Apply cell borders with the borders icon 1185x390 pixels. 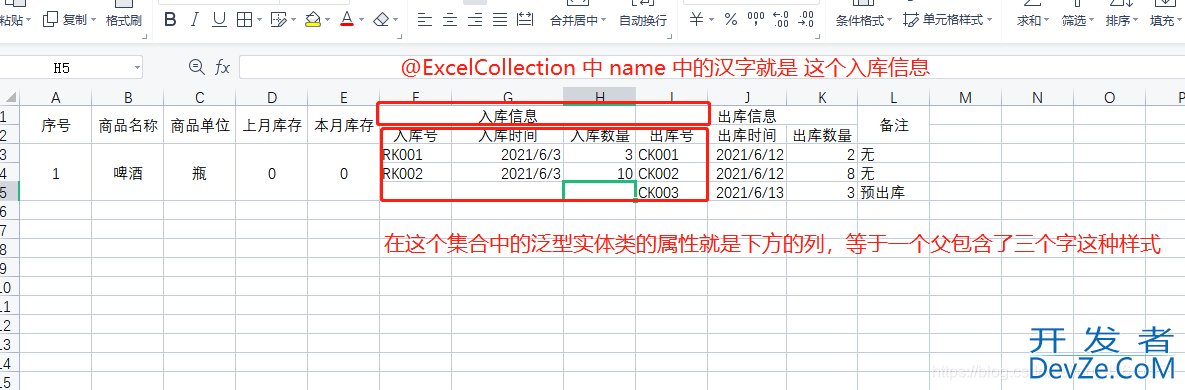(x=245, y=20)
